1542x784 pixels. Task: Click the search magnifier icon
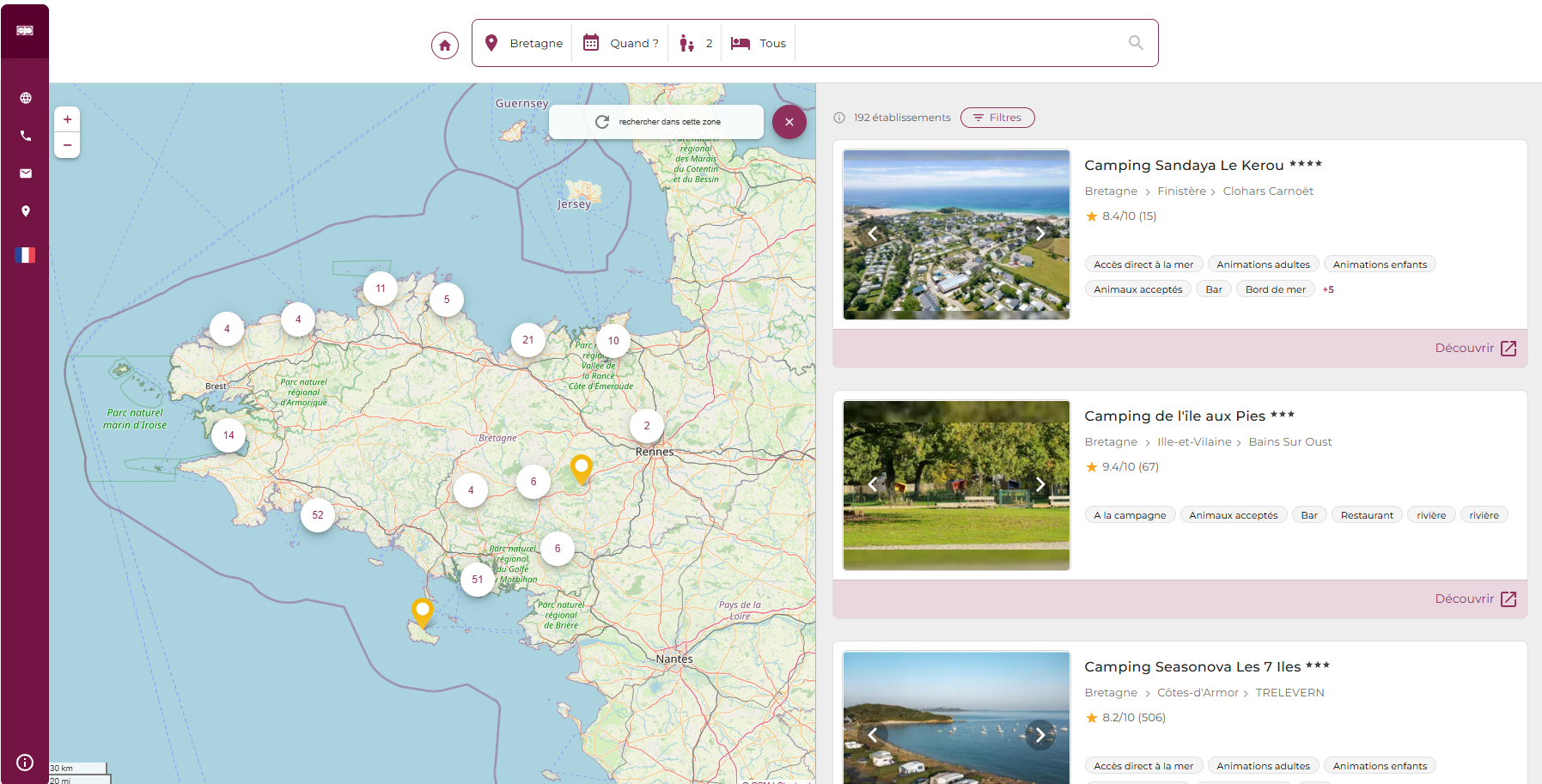tap(1136, 43)
